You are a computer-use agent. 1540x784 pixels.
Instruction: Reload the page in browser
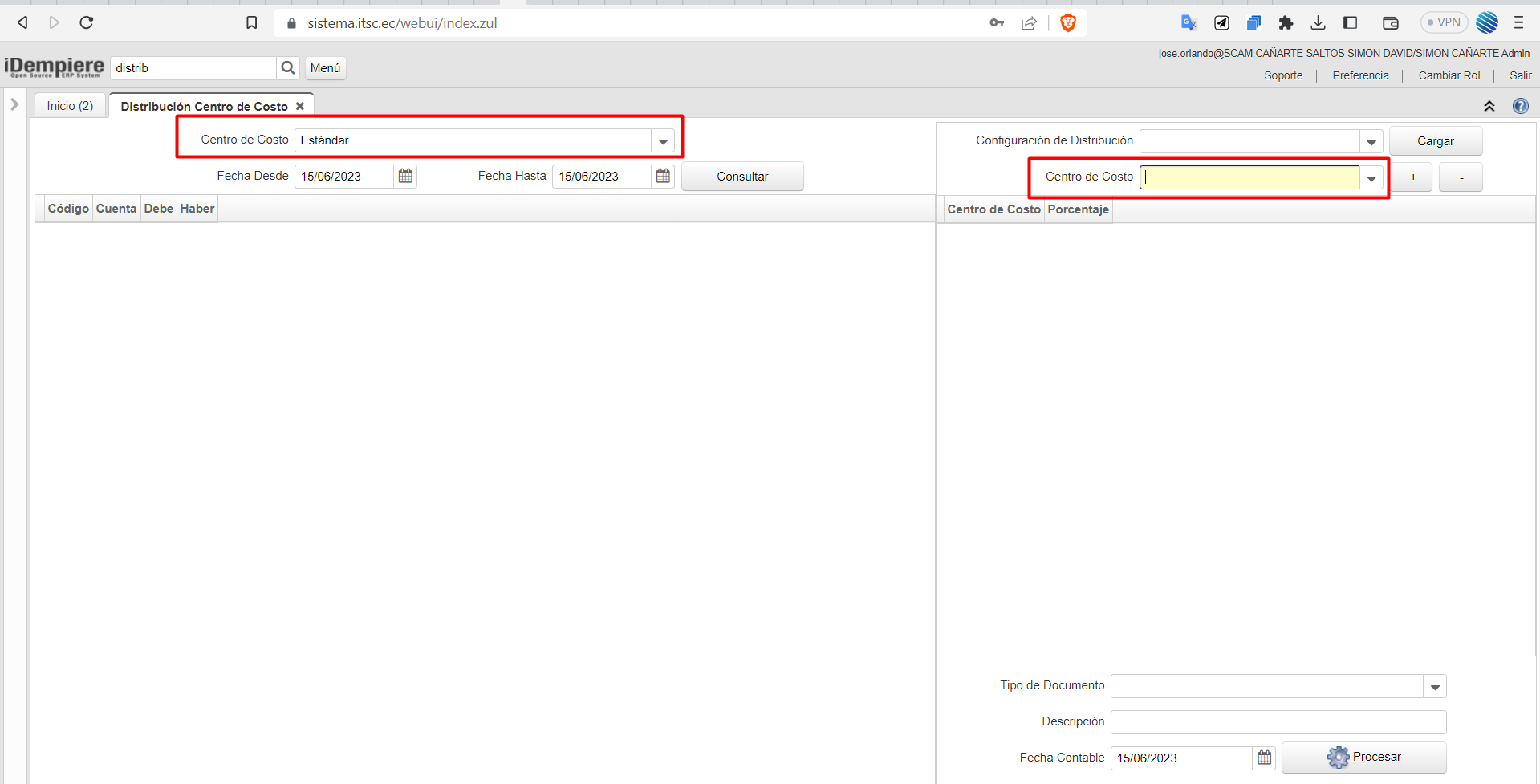(87, 22)
